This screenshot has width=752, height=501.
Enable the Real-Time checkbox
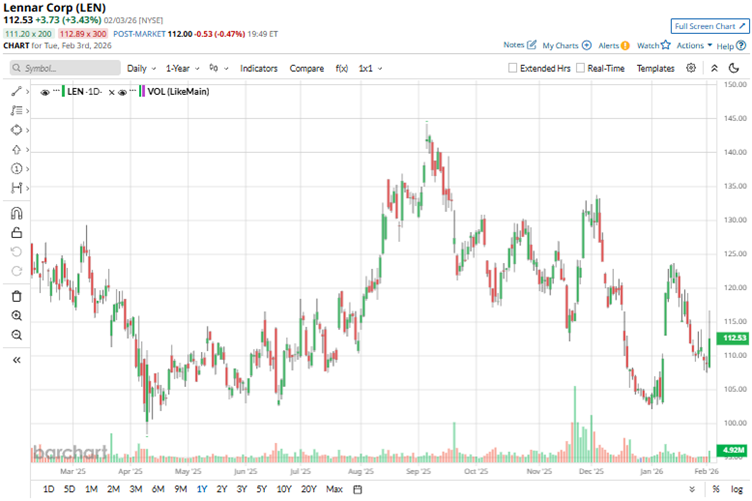pyautogui.click(x=580, y=68)
